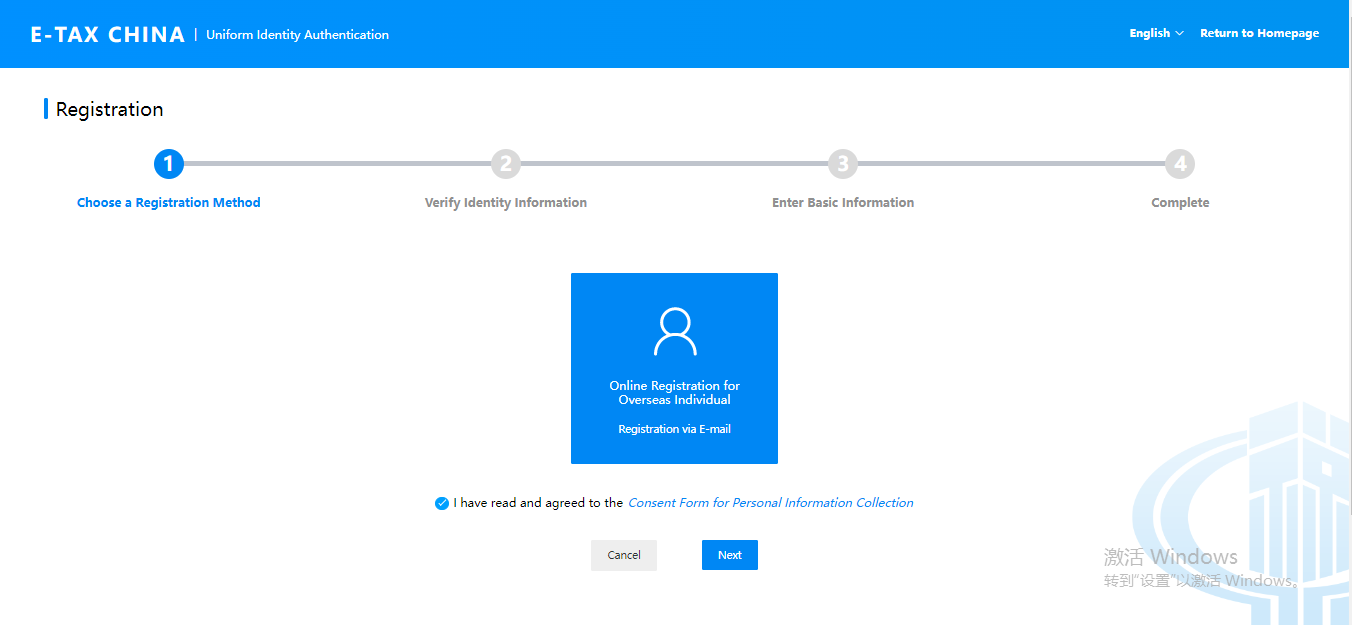This screenshot has width=1352, height=625.
Task: Click the person icon on registration tile
Action: [674, 332]
